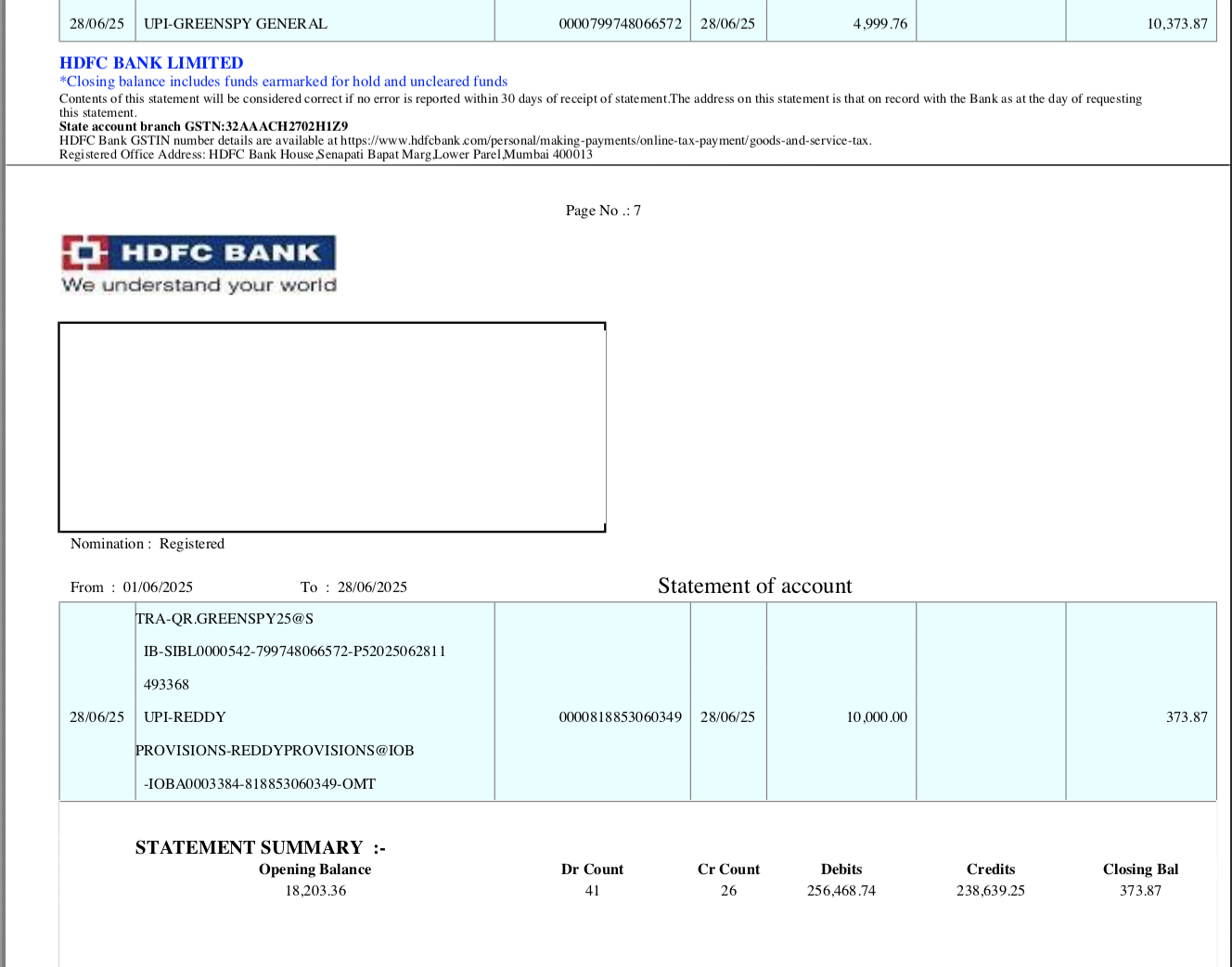Select reference number 0000799748066572
Screen dimensions: 1232x967
click(621, 24)
